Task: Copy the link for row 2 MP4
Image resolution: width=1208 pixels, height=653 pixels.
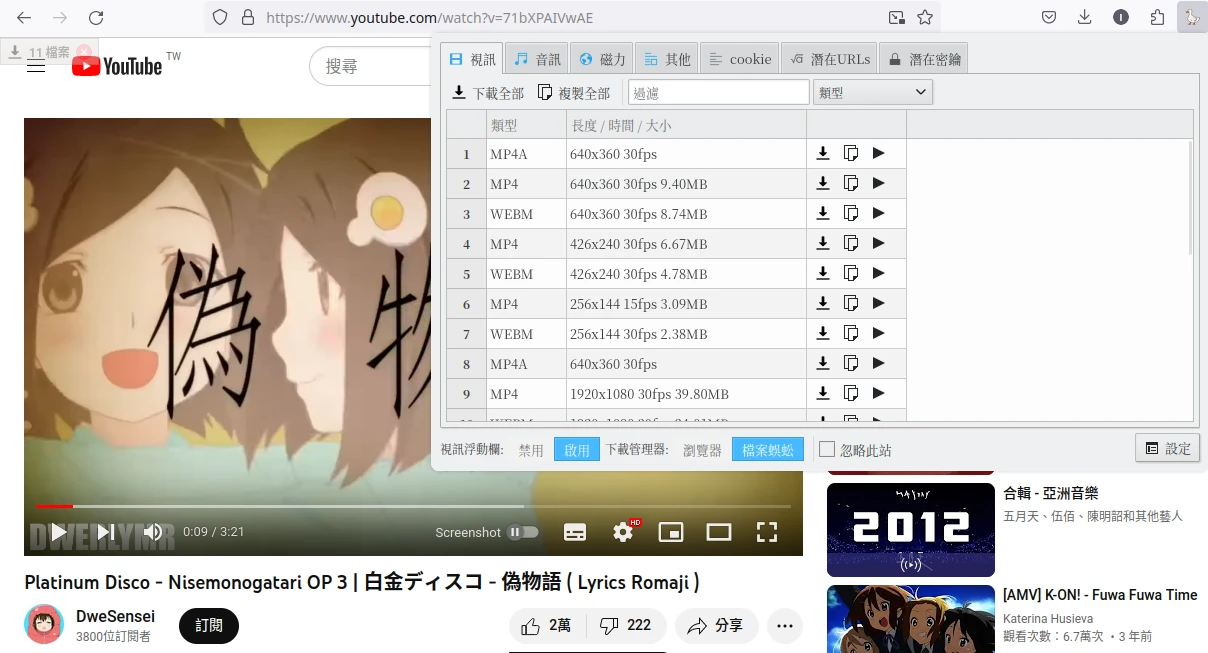Action: (x=851, y=183)
